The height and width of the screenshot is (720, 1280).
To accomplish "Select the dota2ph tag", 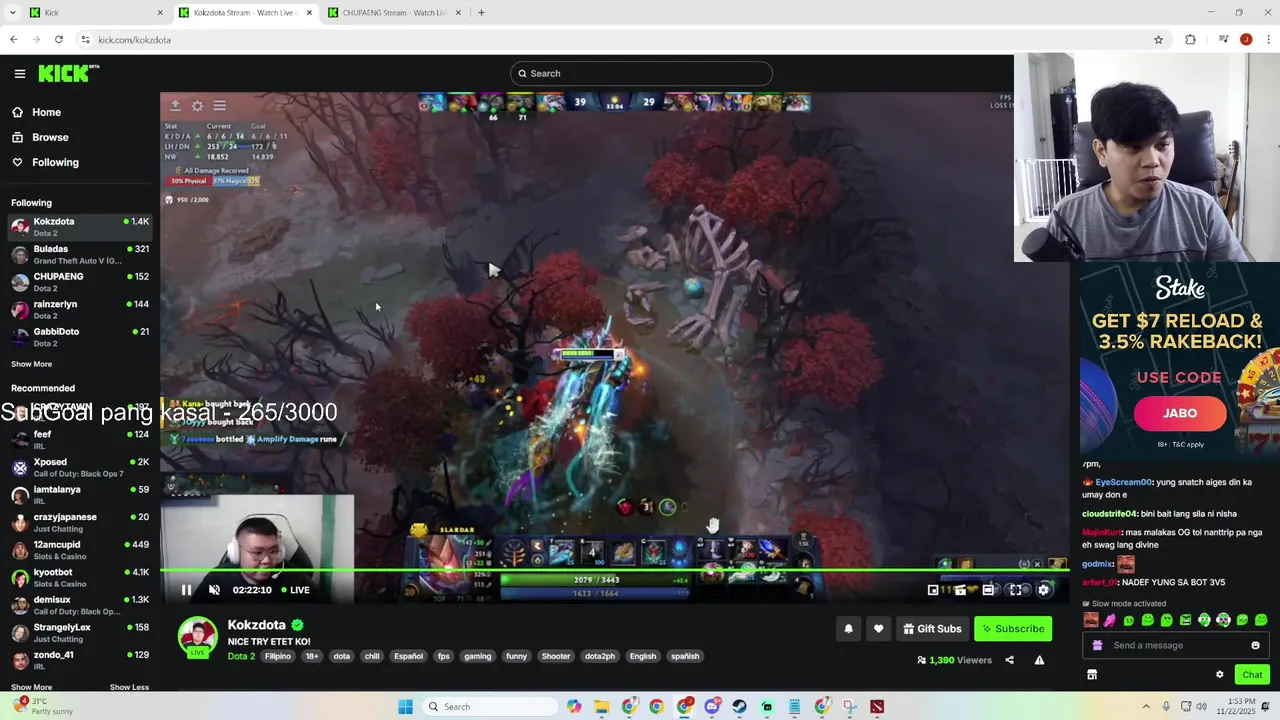I will tap(600, 656).
